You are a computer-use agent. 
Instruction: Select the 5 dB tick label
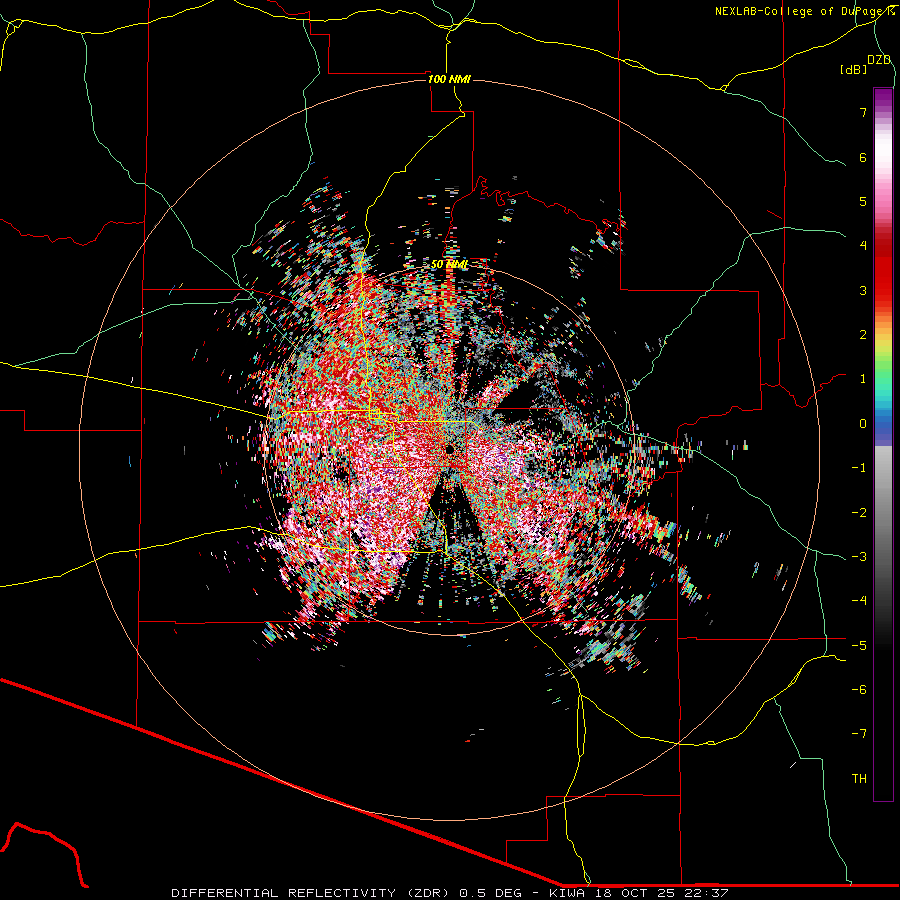tap(863, 201)
